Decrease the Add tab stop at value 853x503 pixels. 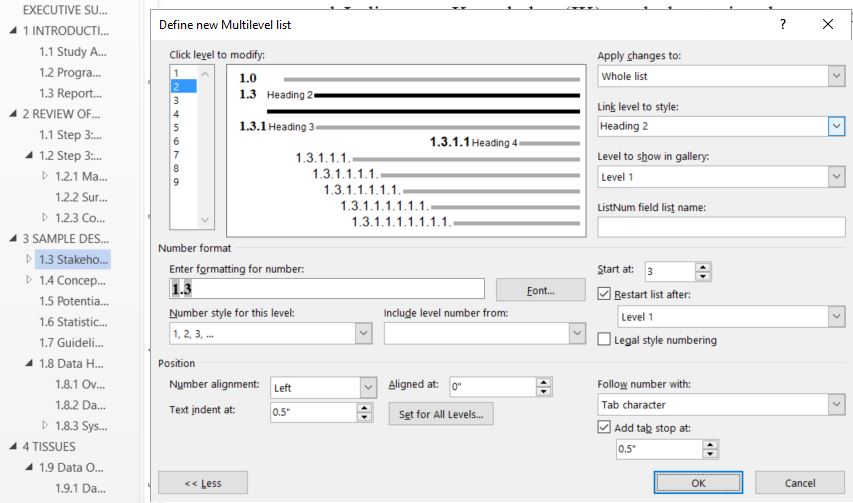710,454
